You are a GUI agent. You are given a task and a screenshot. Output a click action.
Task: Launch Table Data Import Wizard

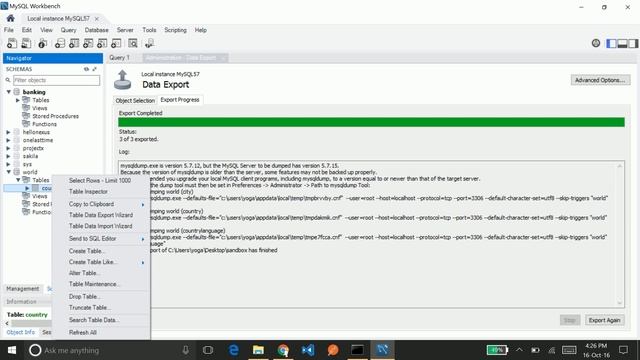[100, 226]
